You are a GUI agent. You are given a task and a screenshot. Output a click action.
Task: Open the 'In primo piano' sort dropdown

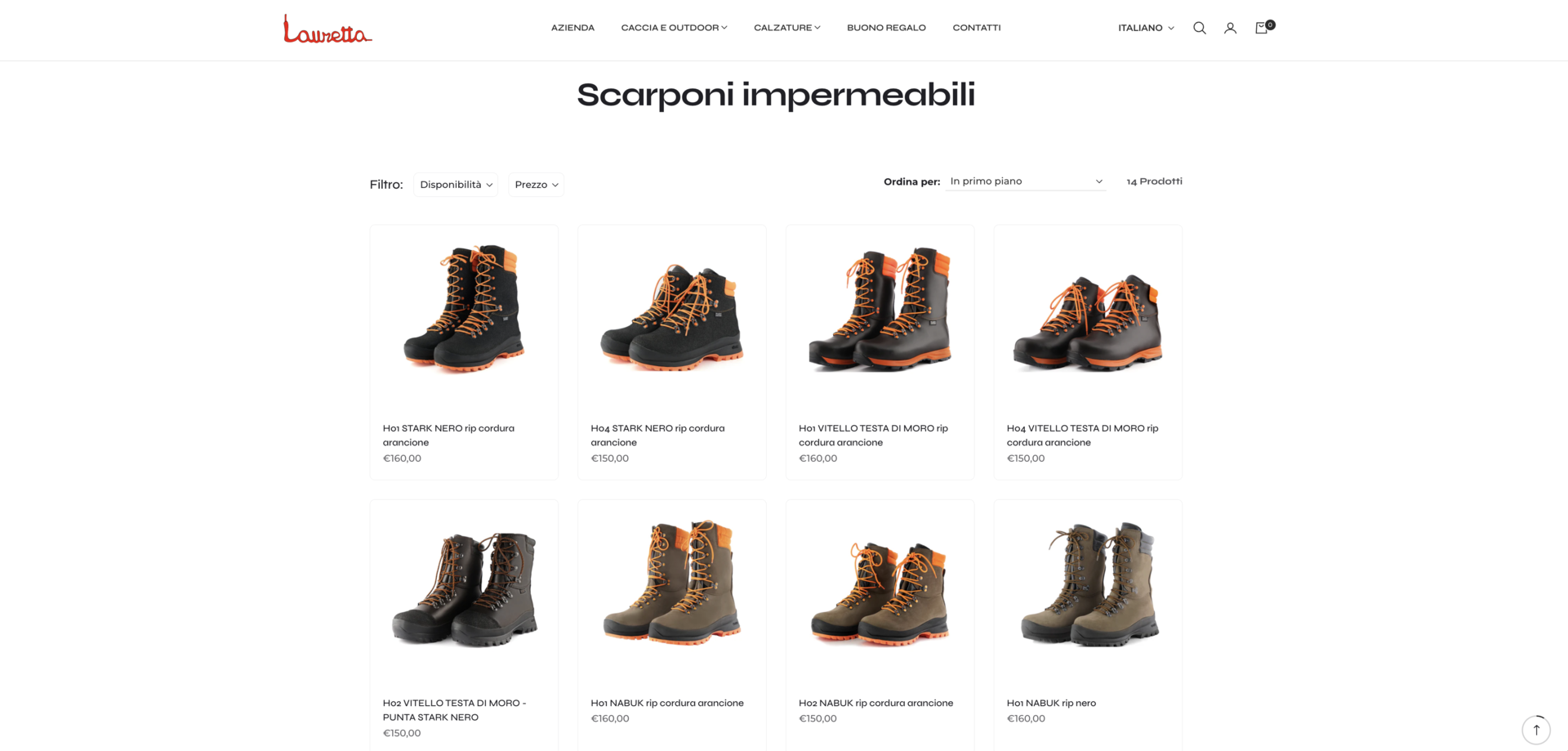[x=1026, y=181]
